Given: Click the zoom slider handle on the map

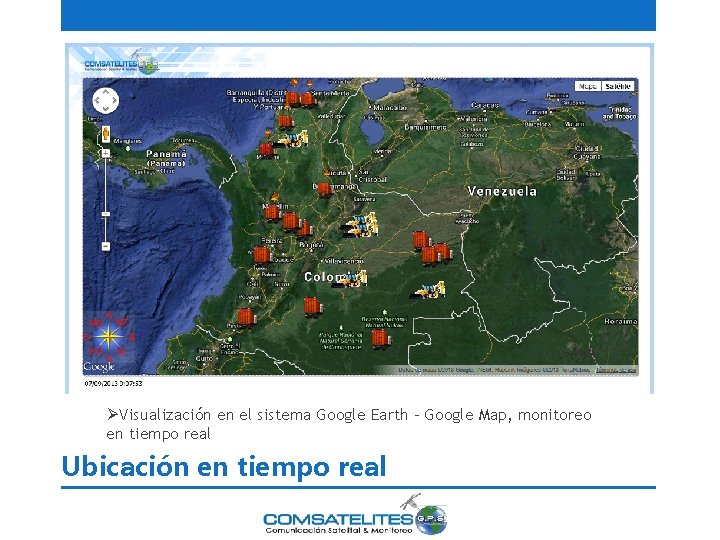Looking at the screenshot, I should click(x=106, y=214).
